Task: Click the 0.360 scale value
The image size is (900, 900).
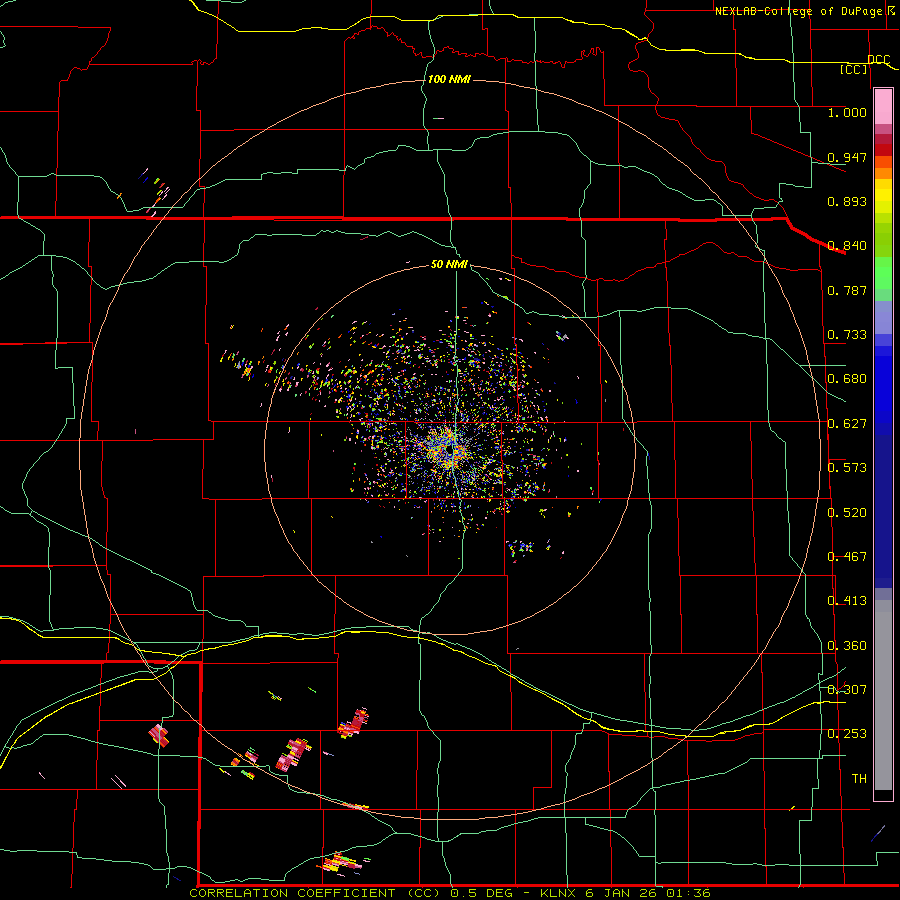Action: point(847,646)
